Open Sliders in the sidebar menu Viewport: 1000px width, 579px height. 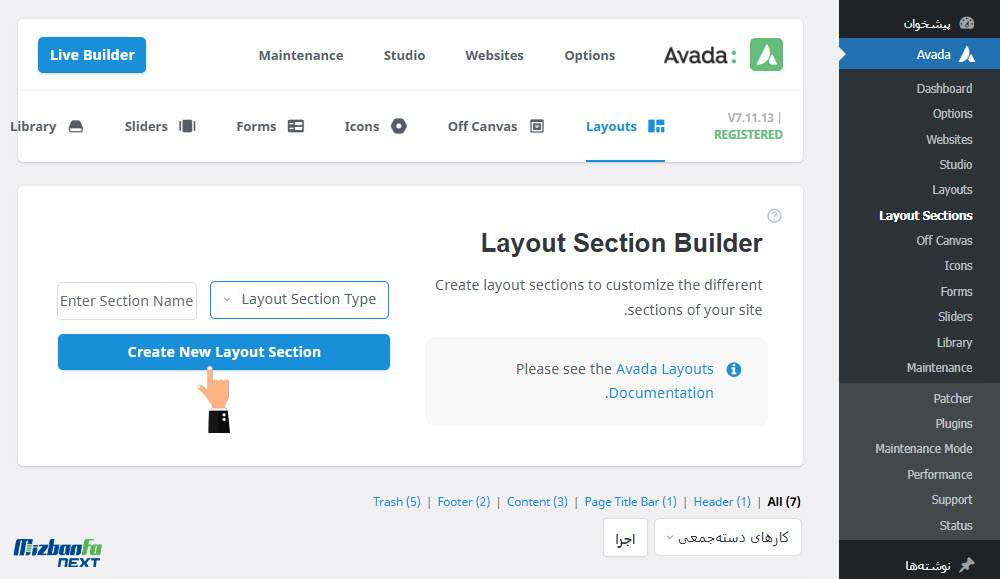[x=955, y=316]
